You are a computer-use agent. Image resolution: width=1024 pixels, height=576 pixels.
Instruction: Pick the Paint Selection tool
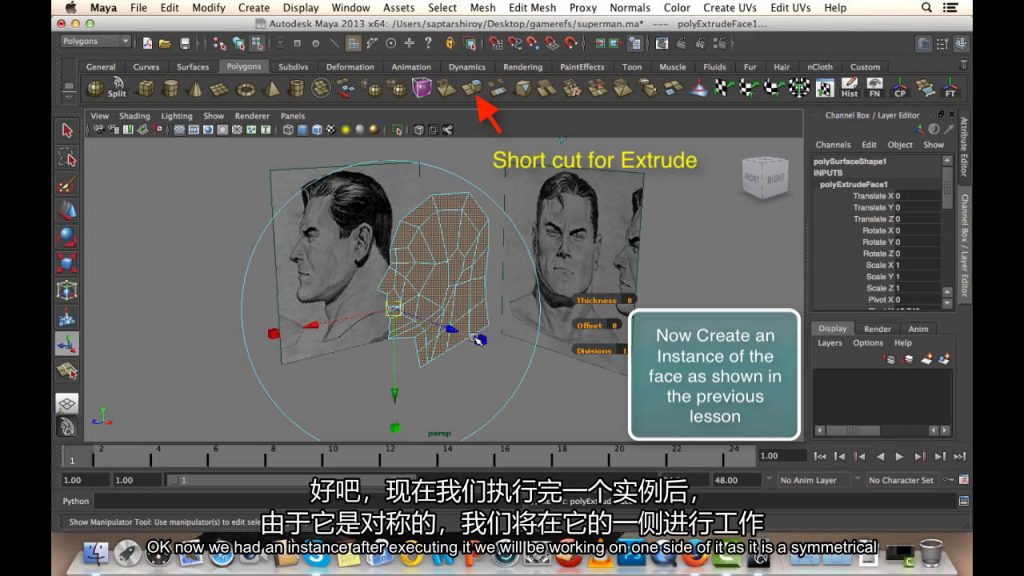(x=67, y=185)
